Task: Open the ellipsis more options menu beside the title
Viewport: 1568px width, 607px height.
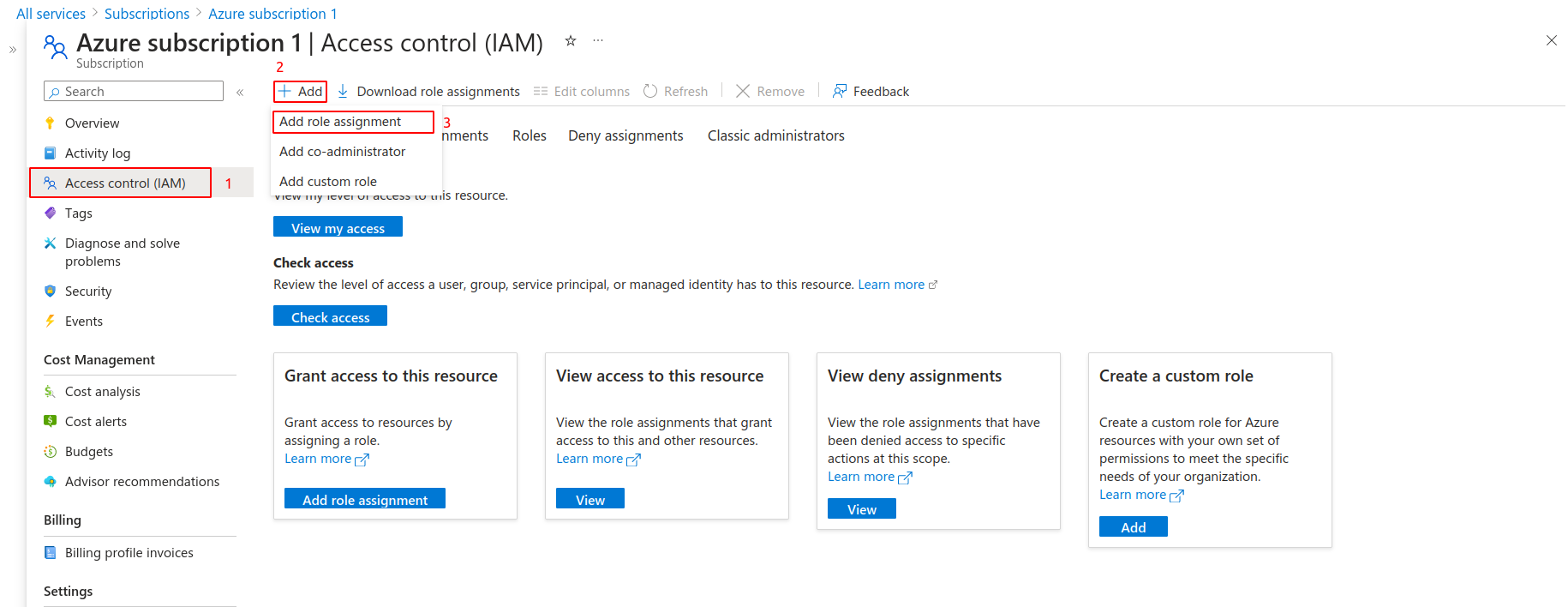Action: click(x=598, y=40)
